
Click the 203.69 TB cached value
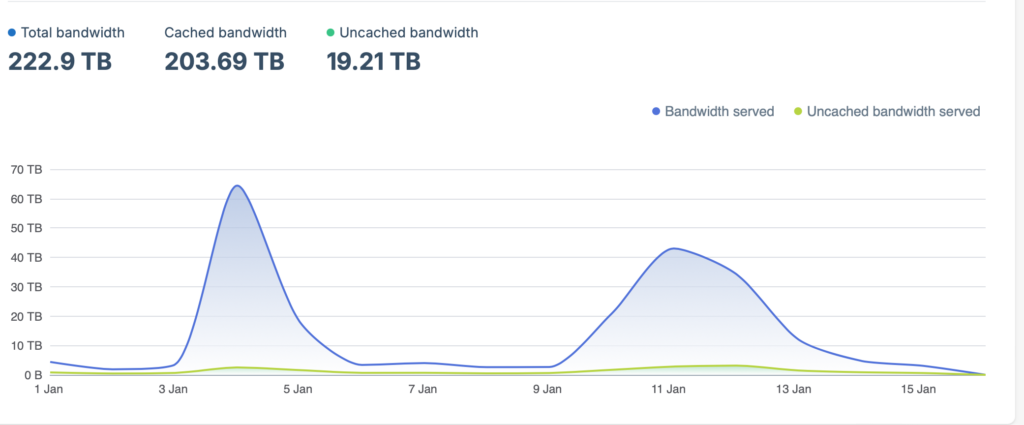[224, 61]
